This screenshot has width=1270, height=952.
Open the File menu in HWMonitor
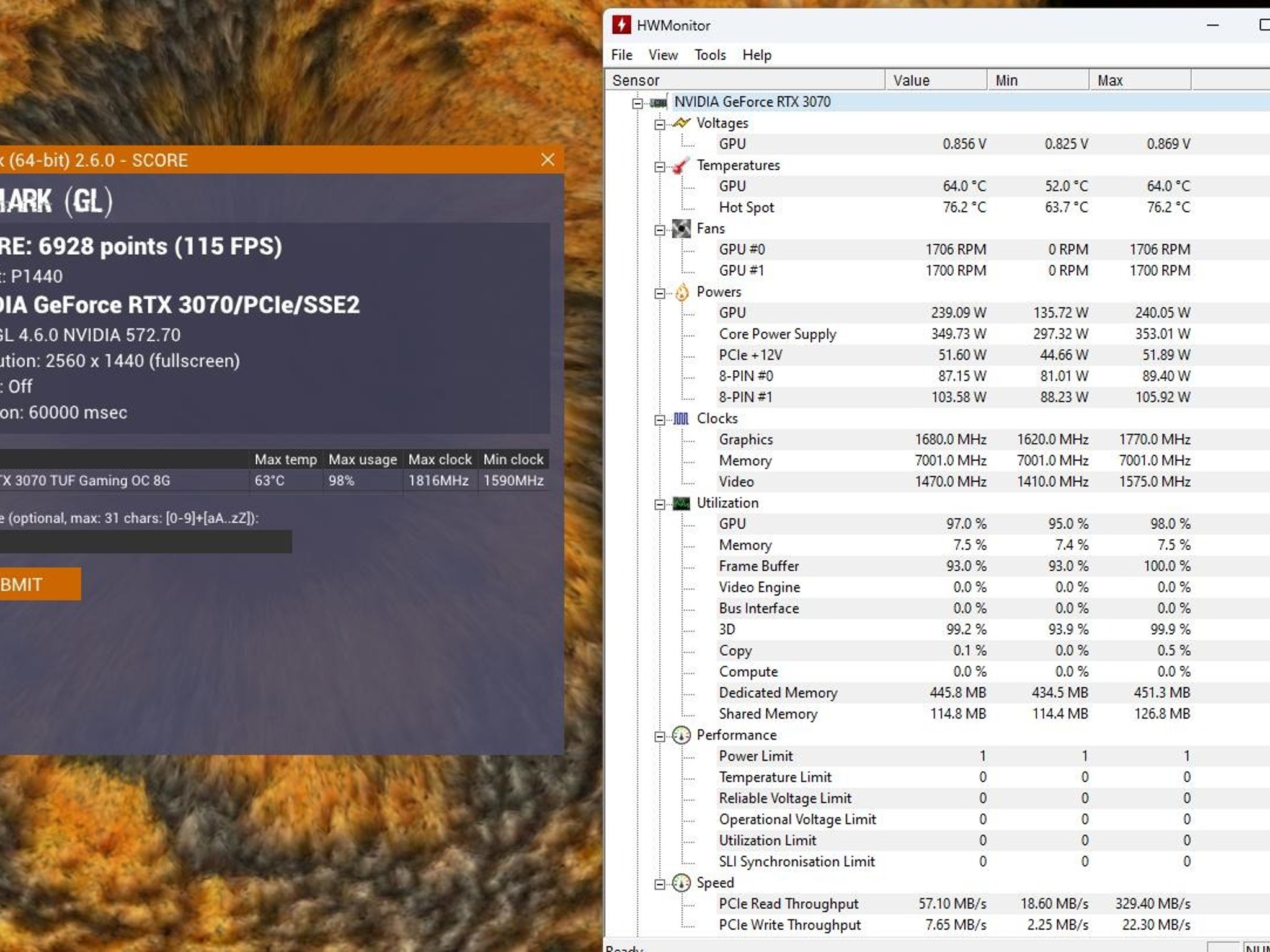point(621,55)
